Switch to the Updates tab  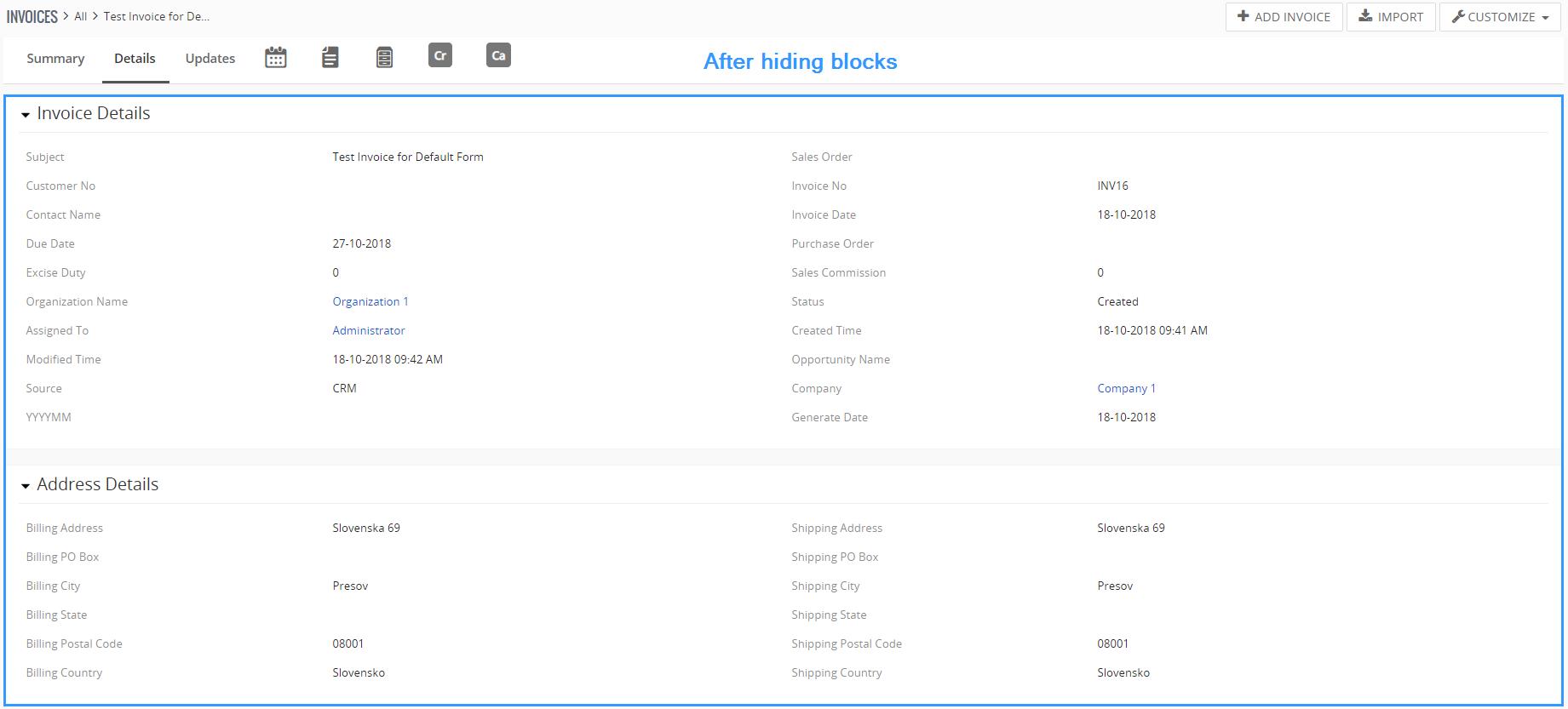point(210,59)
